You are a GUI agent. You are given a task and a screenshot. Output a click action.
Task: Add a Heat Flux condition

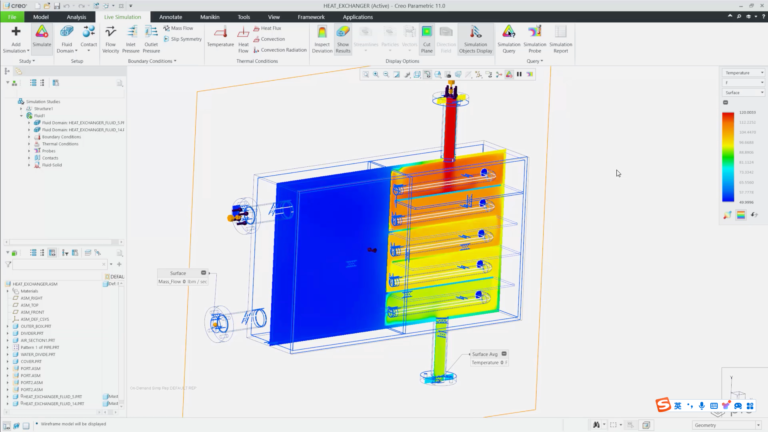(267, 28)
